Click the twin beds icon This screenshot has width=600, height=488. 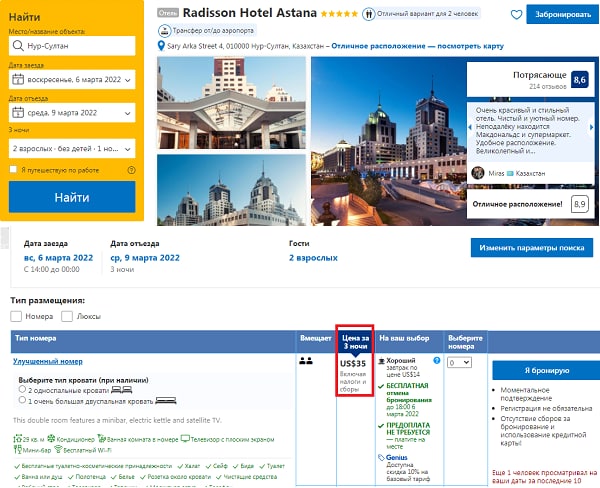(121, 390)
